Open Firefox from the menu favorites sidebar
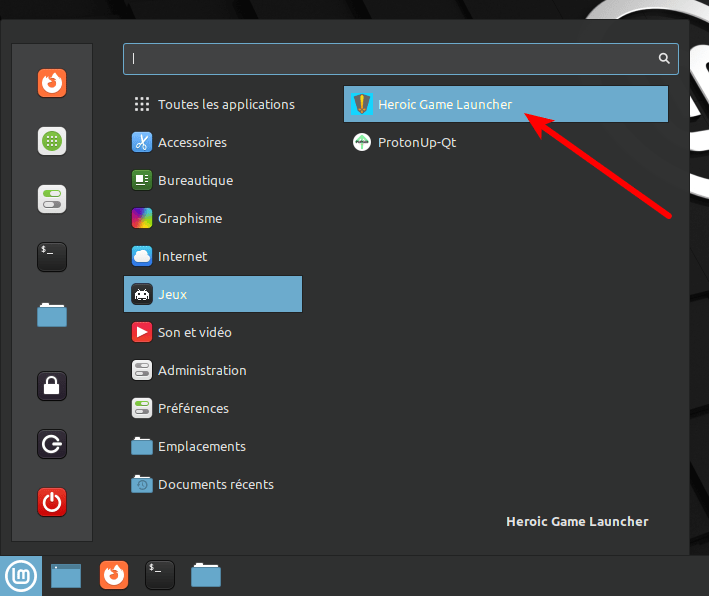 pyautogui.click(x=52, y=83)
